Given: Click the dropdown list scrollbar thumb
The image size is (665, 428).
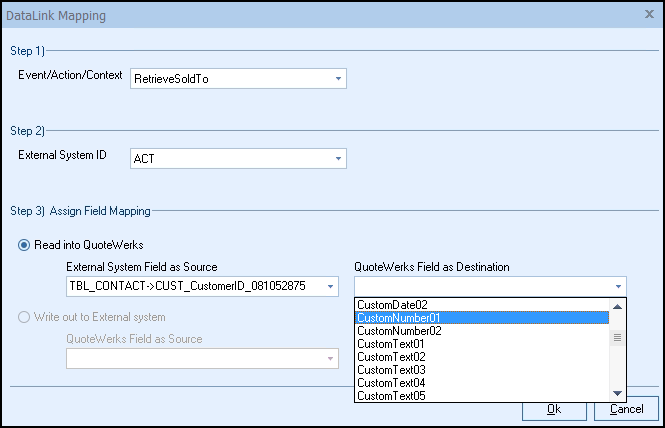Looking at the screenshot, I should pyautogui.click(x=618, y=337).
